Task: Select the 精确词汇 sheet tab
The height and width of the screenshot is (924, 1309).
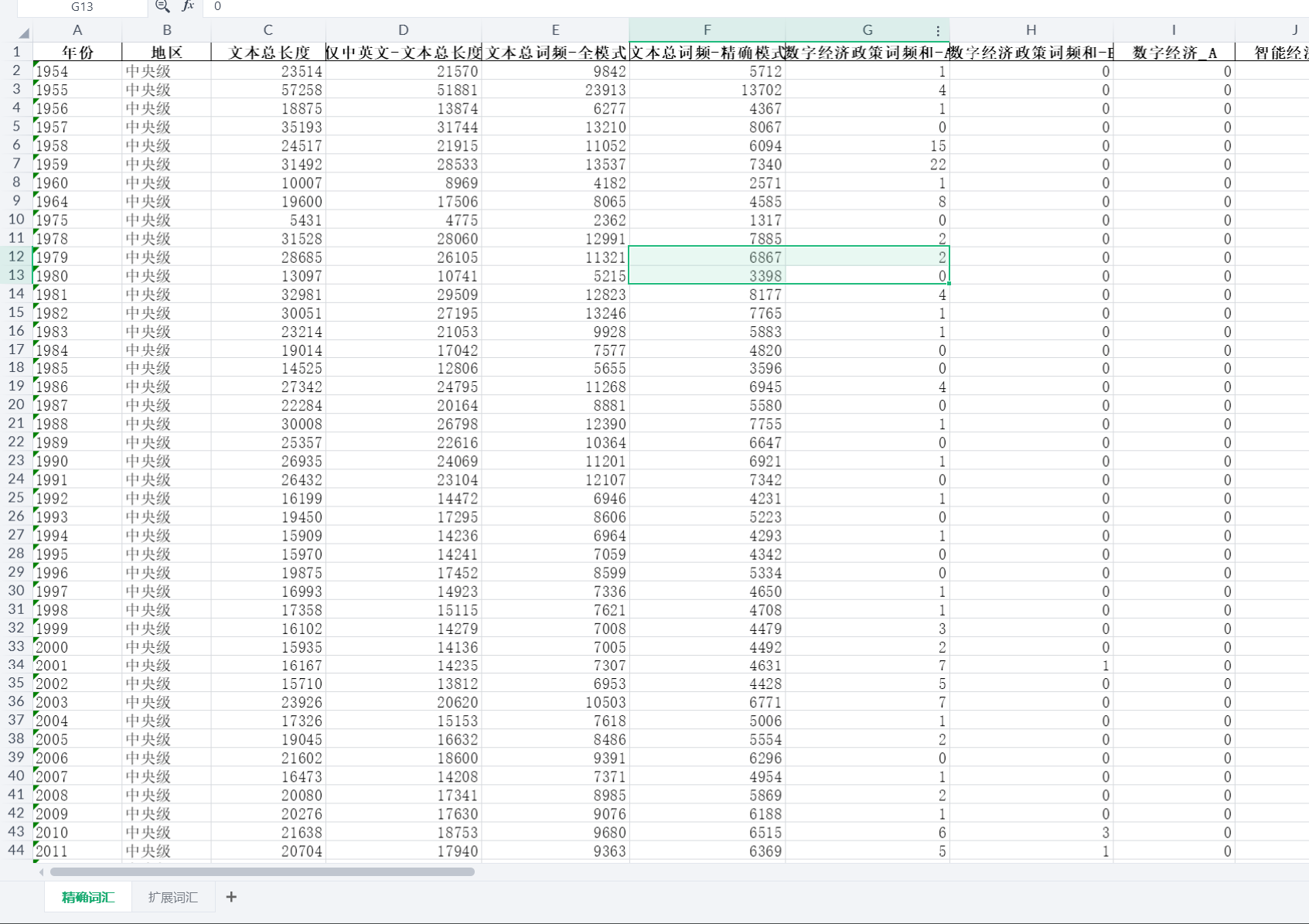Action: point(88,897)
